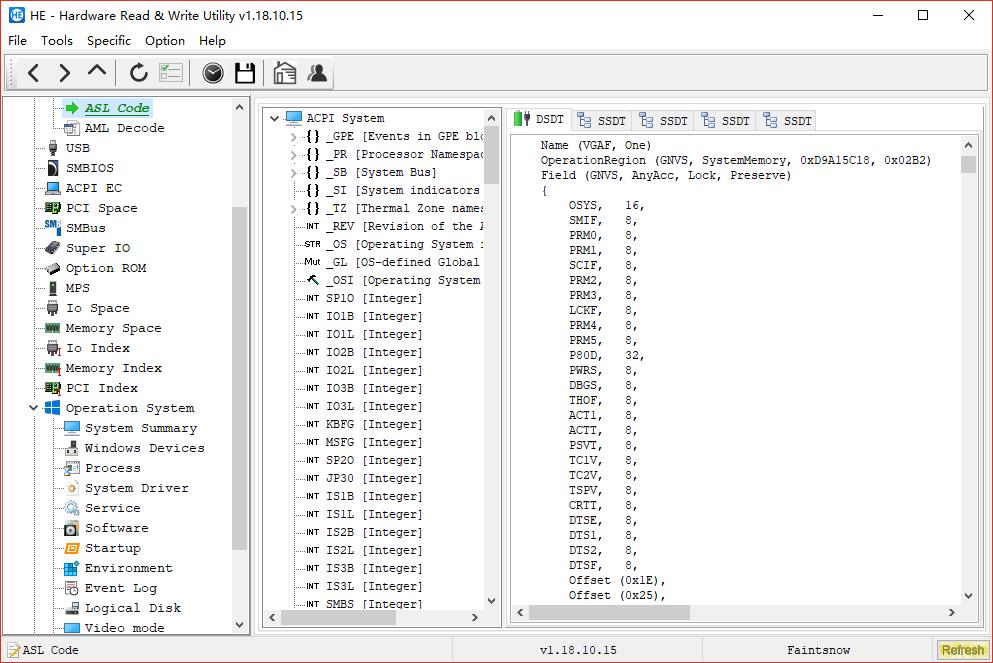Click the checklist toolbar icon

point(170,73)
